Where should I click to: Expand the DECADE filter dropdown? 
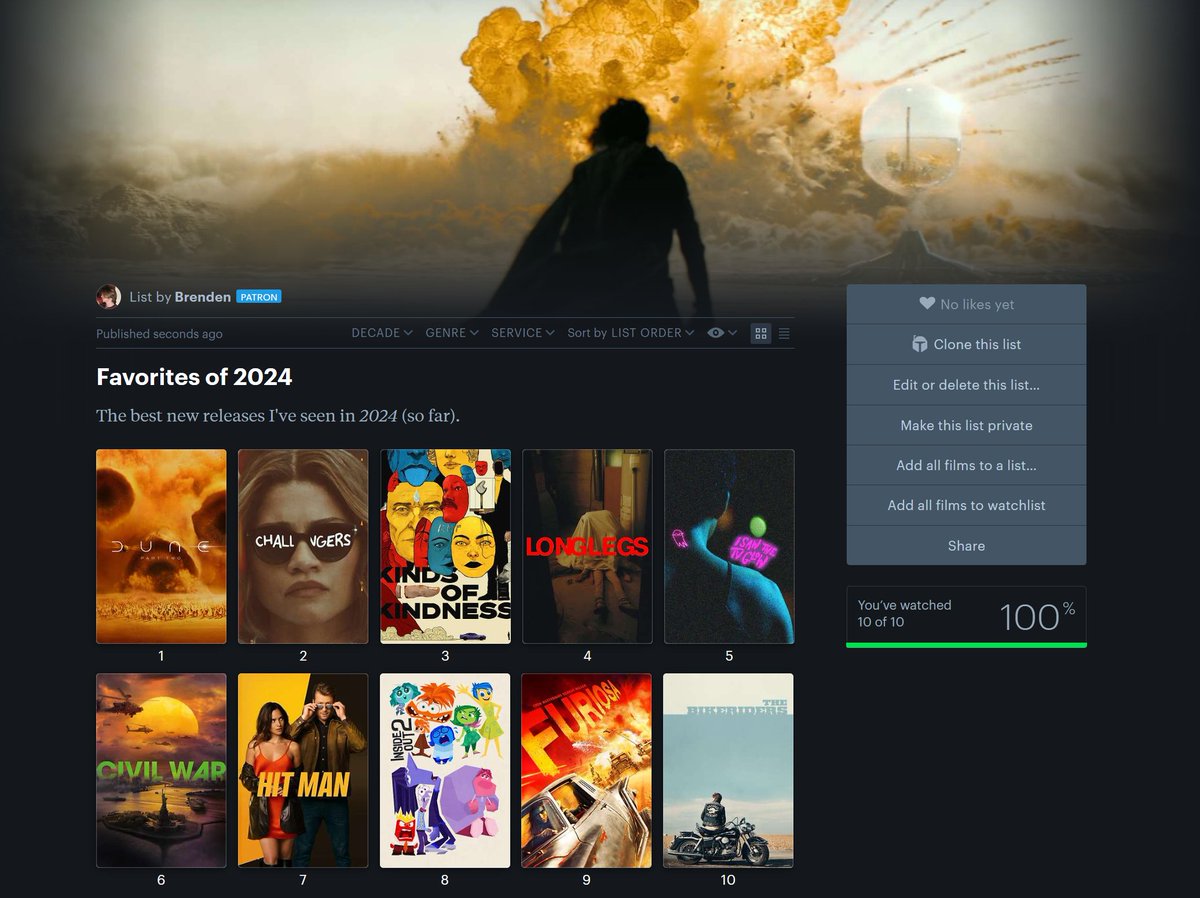point(382,333)
